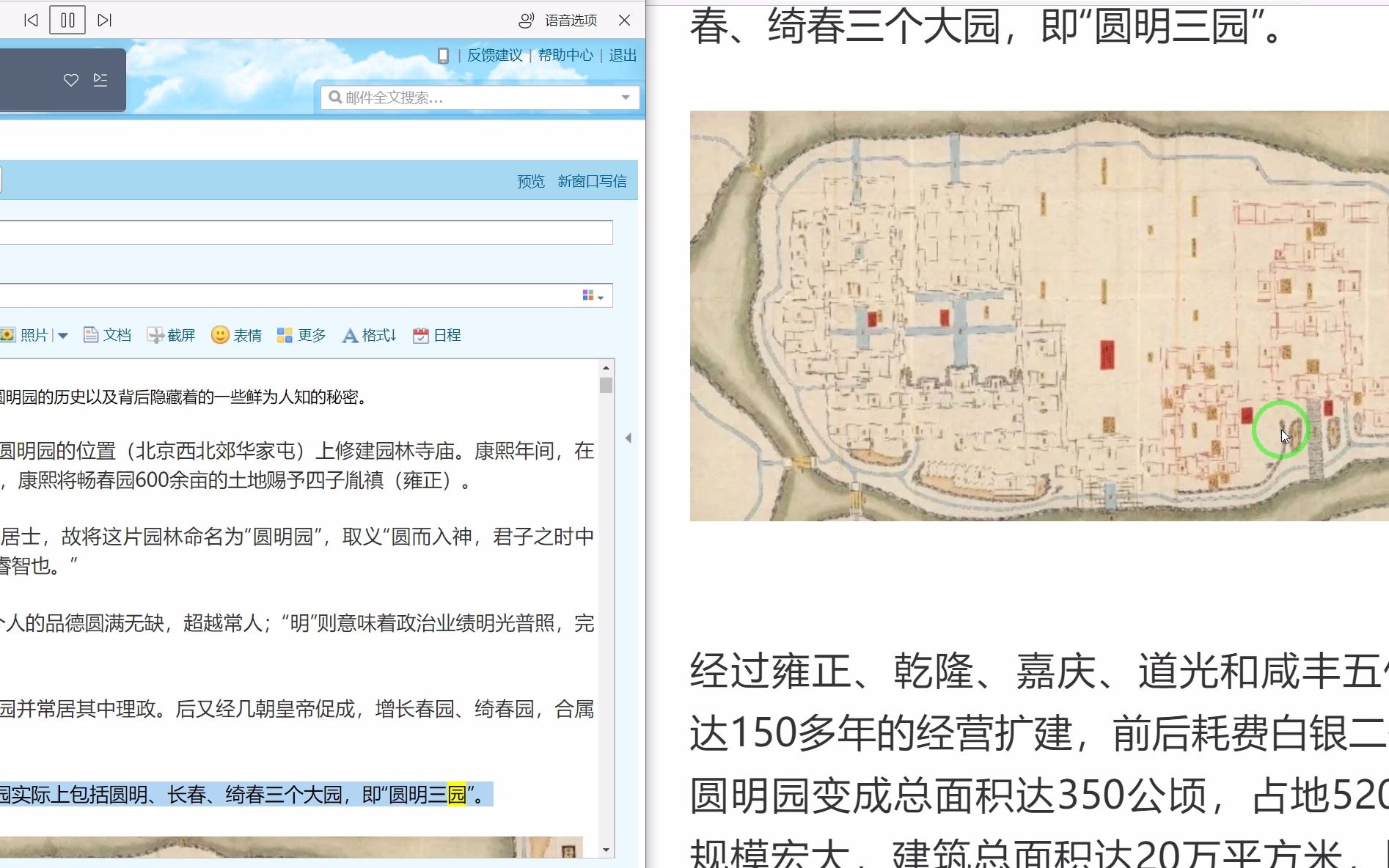This screenshot has width=1389, height=868.
Task: Click 截屏 screenshot tool
Action: [171, 335]
